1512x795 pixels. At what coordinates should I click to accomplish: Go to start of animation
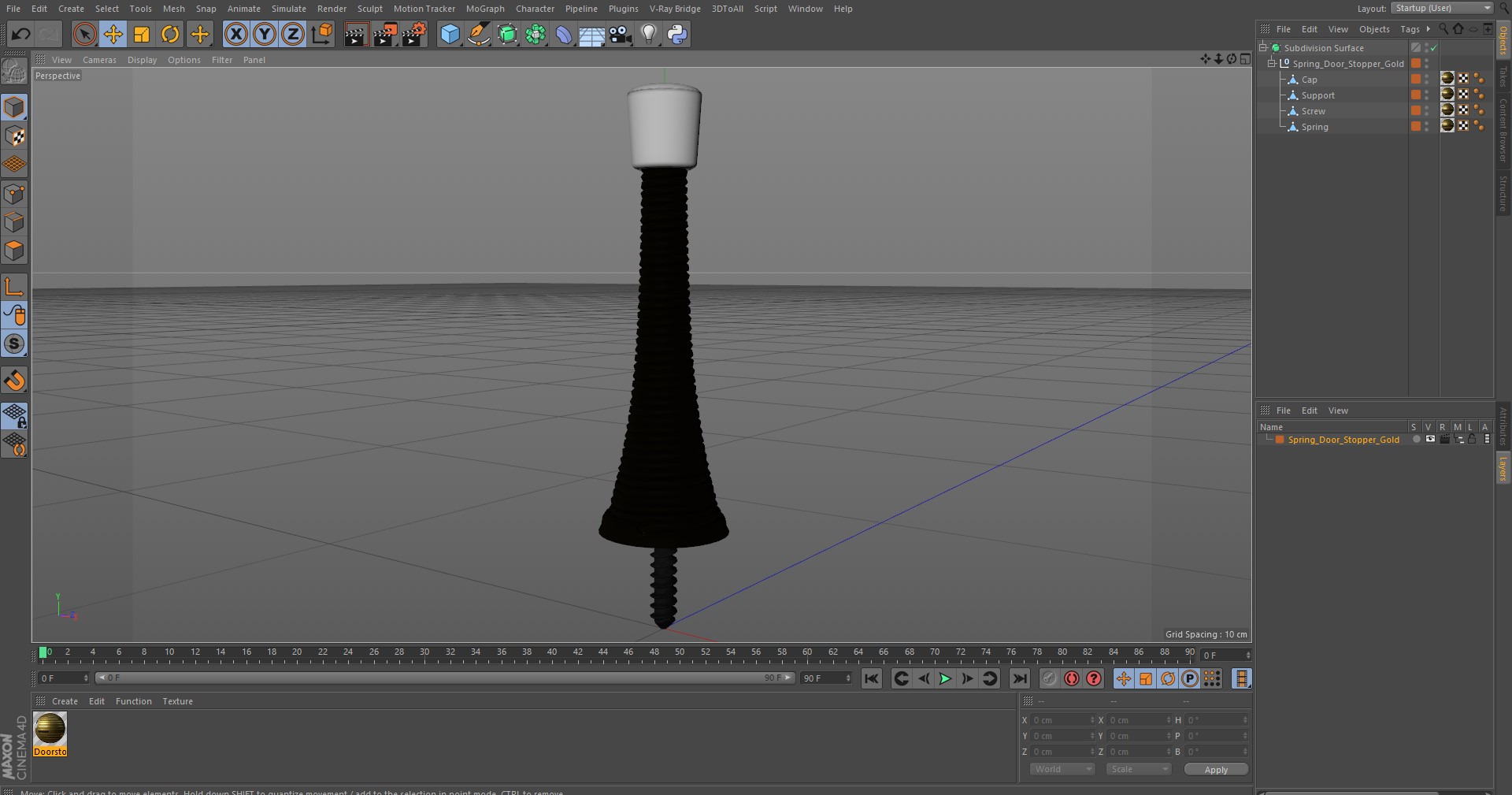click(871, 678)
